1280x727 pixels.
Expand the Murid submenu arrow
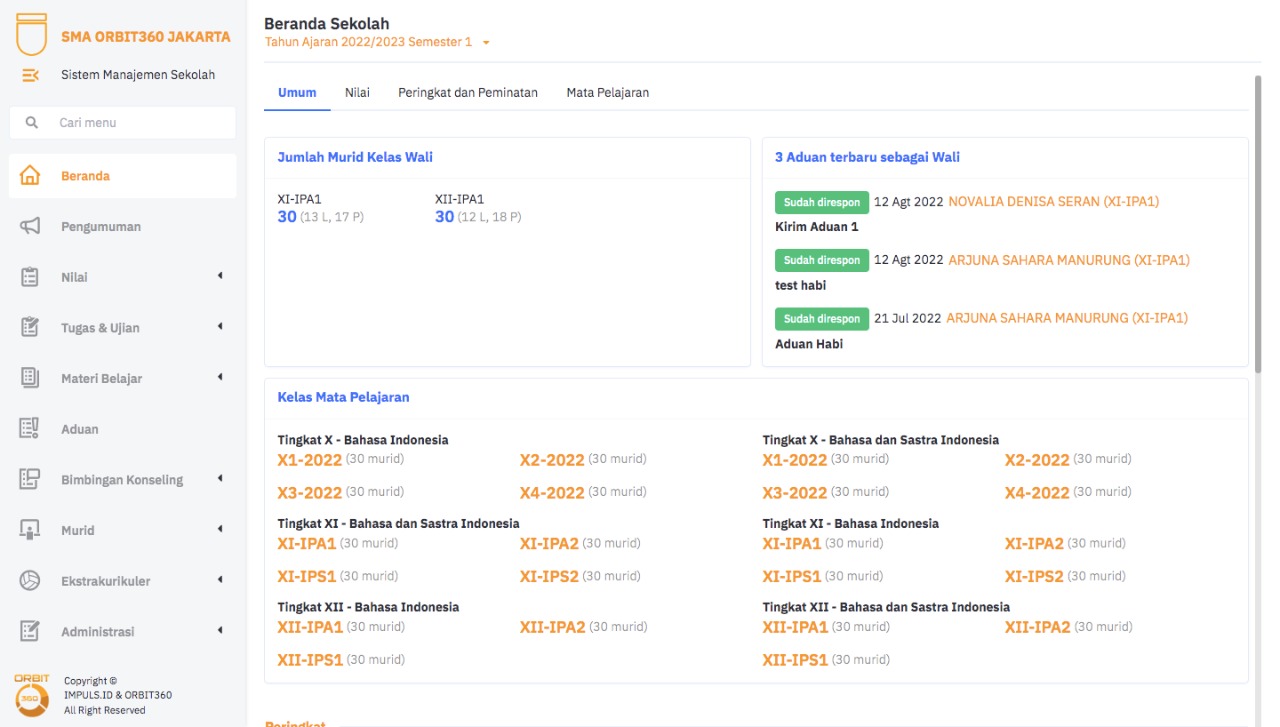(220, 529)
